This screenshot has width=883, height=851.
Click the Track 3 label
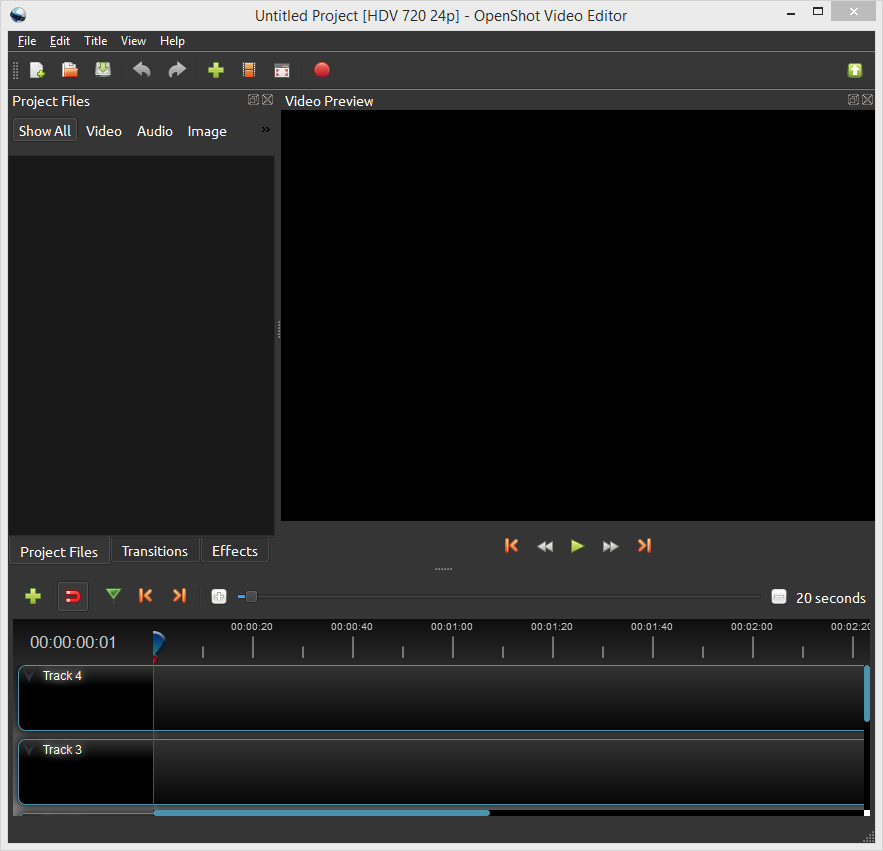pyautogui.click(x=63, y=750)
